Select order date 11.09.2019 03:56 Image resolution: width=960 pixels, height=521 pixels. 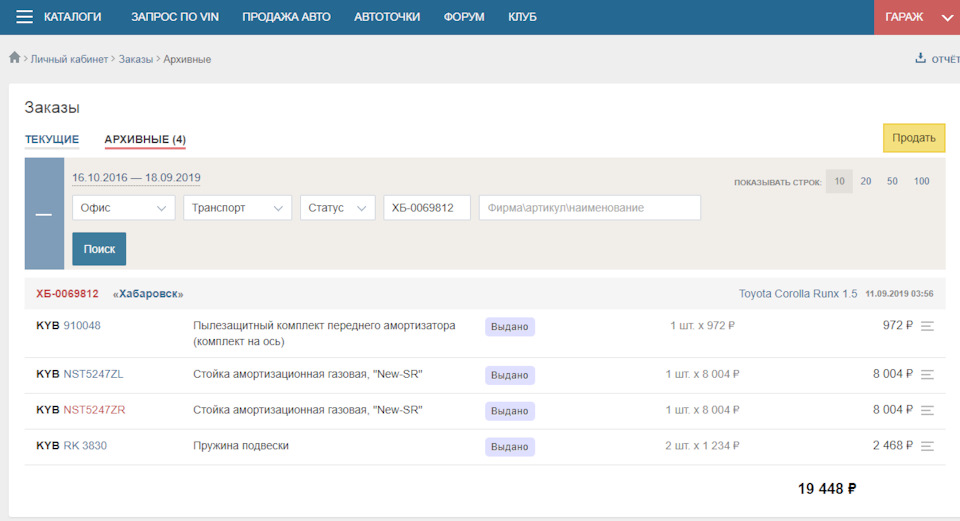click(899, 294)
